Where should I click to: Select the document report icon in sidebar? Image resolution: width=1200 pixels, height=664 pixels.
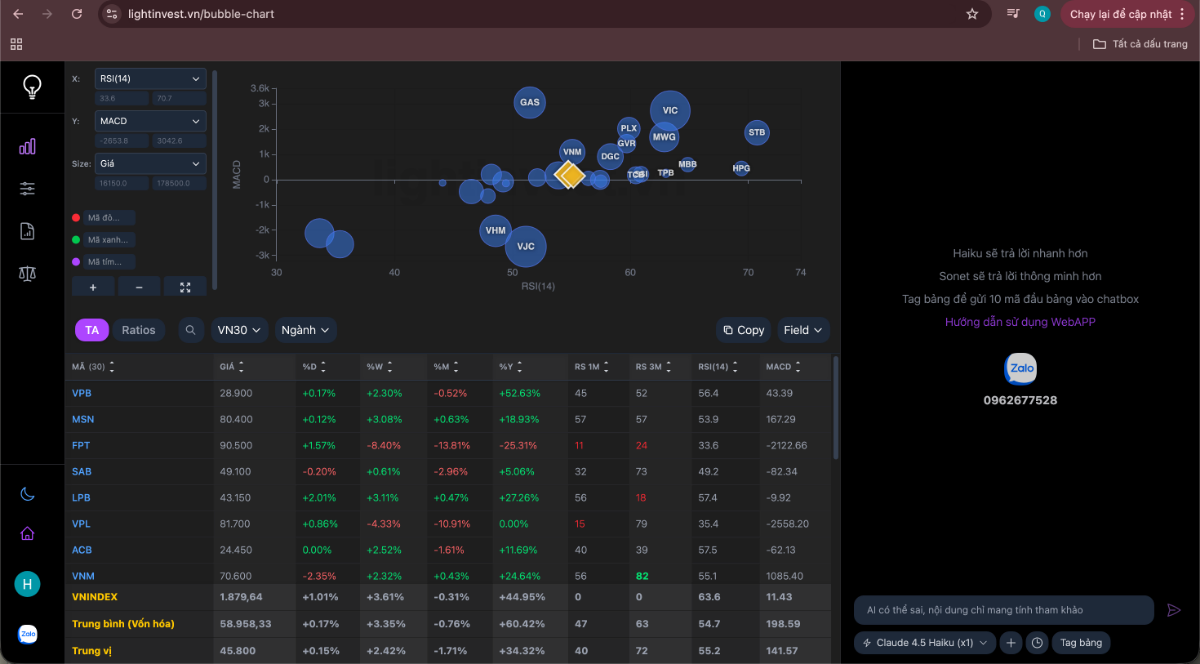pos(27,230)
